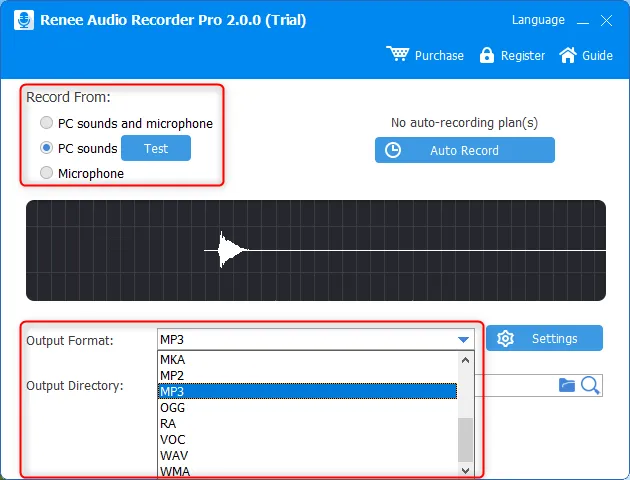Screen dimensions: 630x480
Task: Minimize the Renee Audio Recorder window
Action: pyautogui.click(x=583, y=21)
